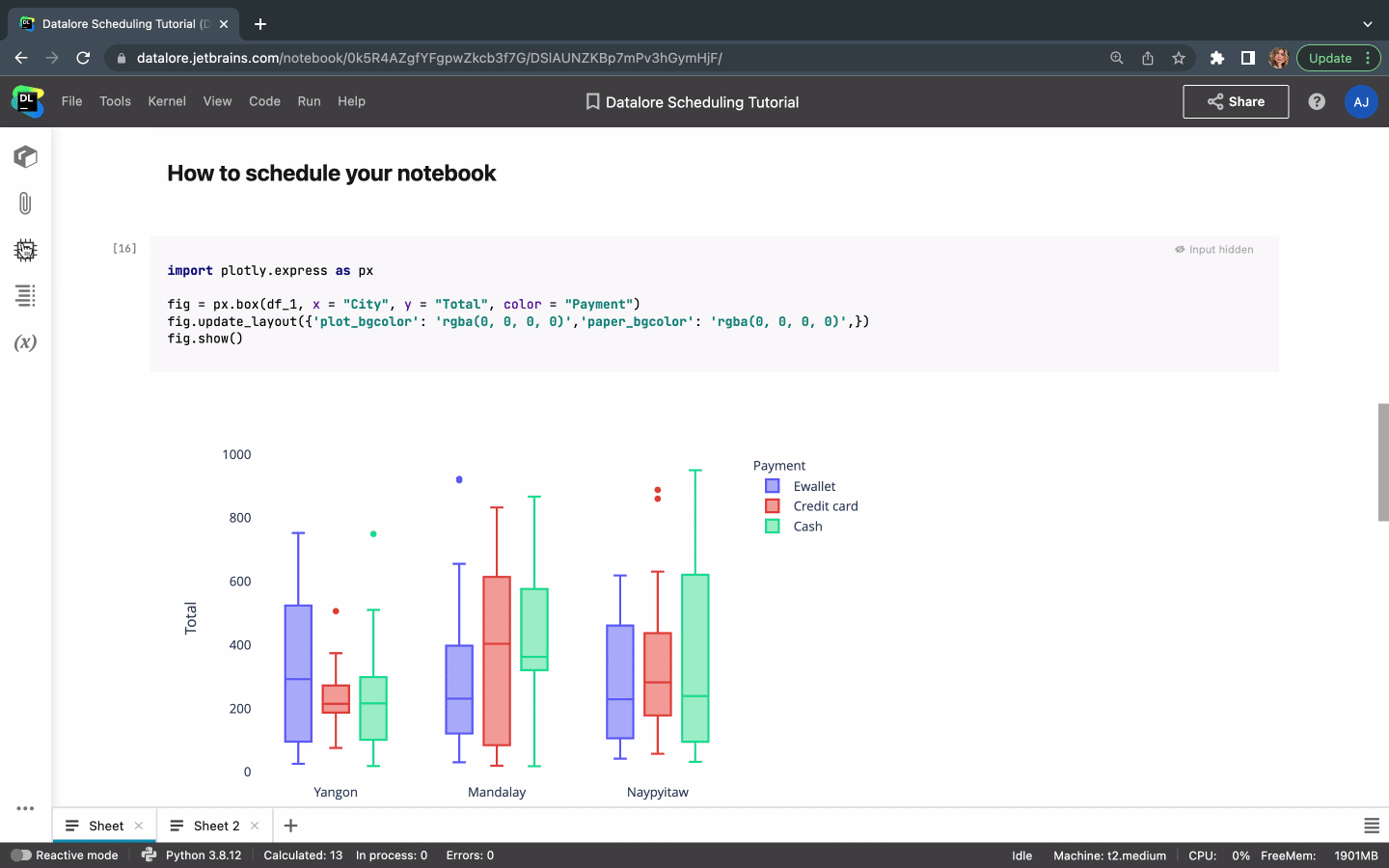
Task: Open the Machine chip icon in sidebar
Action: pyautogui.click(x=25, y=251)
